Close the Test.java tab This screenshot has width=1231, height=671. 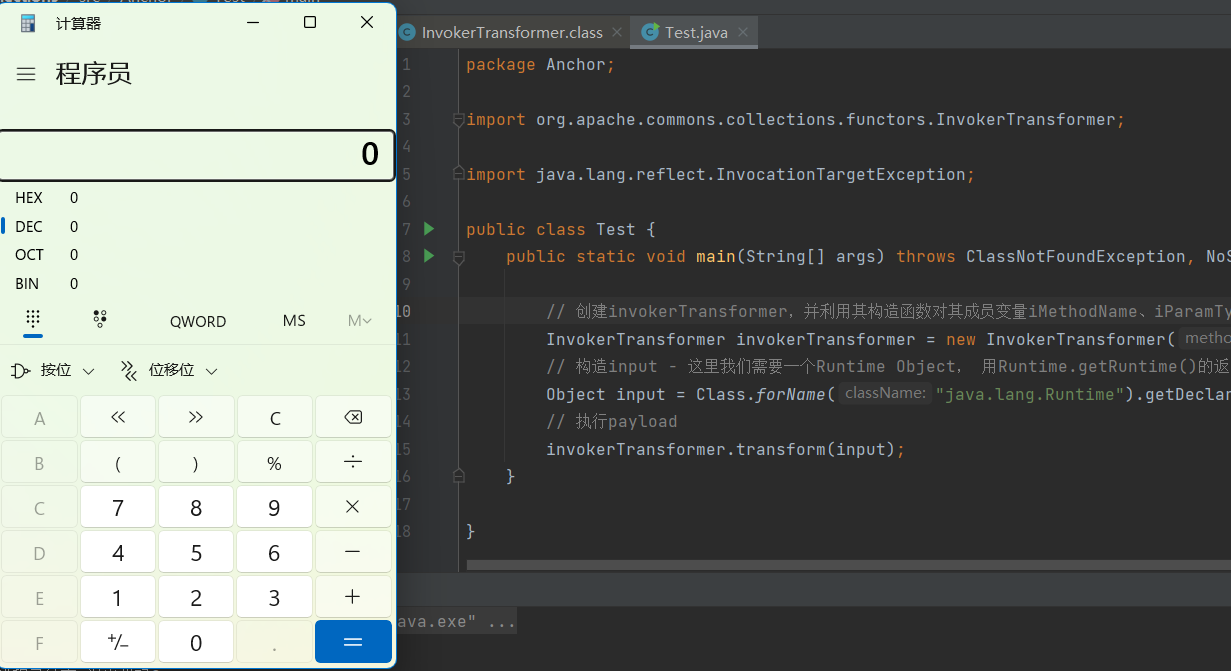pyautogui.click(x=743, y=32)
